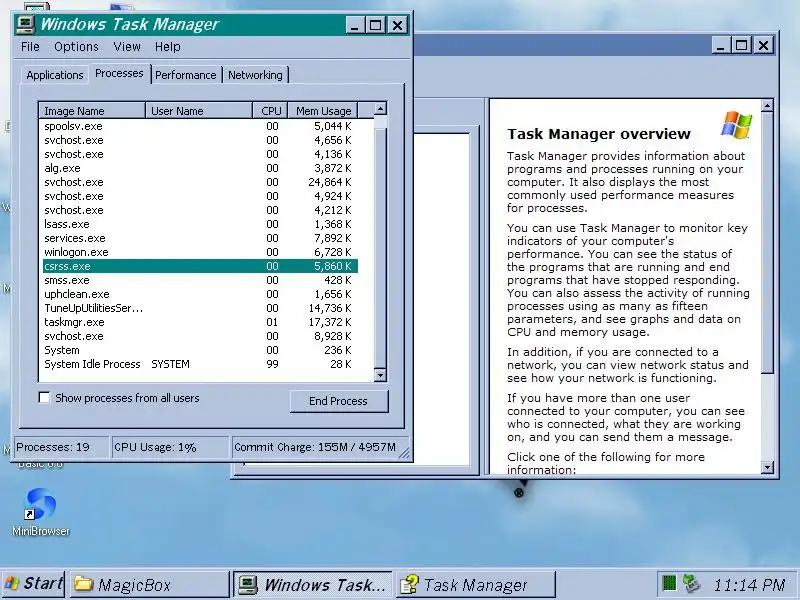Select the TuneUpUtilitiesSer... process
Viewport: 800px width, 600px height.
[200, 308]
